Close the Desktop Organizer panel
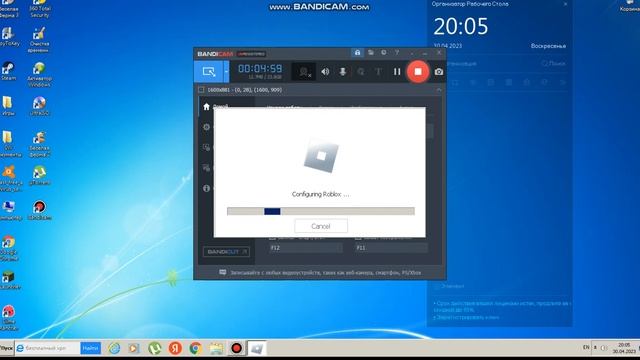 pos(565,4)
